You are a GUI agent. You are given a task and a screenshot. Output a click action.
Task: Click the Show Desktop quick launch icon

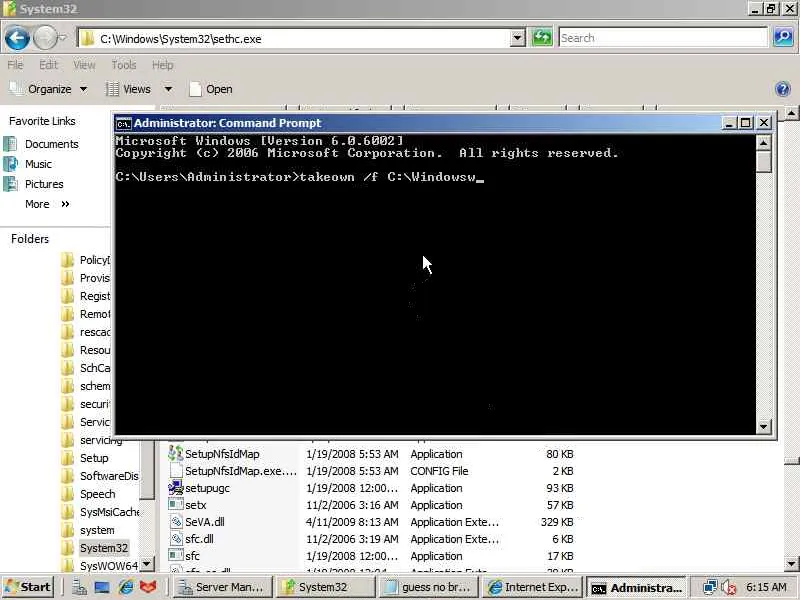click(102, 587)
